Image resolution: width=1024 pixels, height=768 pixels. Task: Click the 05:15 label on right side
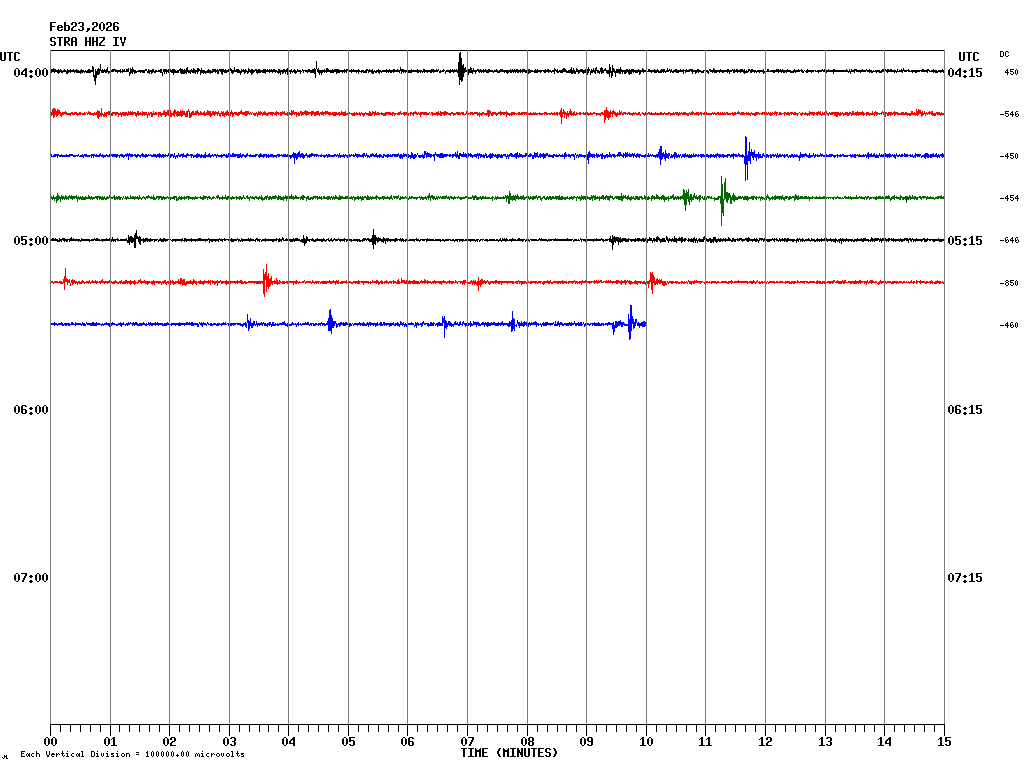[x=964, y=241]
